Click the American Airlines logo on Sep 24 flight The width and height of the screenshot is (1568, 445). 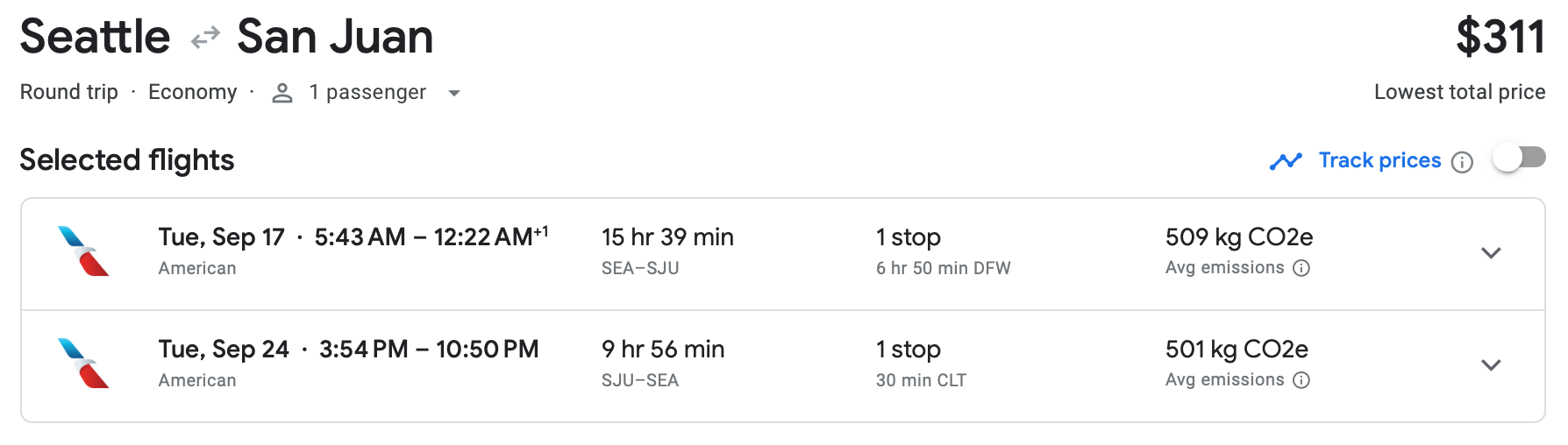(83, 364)
